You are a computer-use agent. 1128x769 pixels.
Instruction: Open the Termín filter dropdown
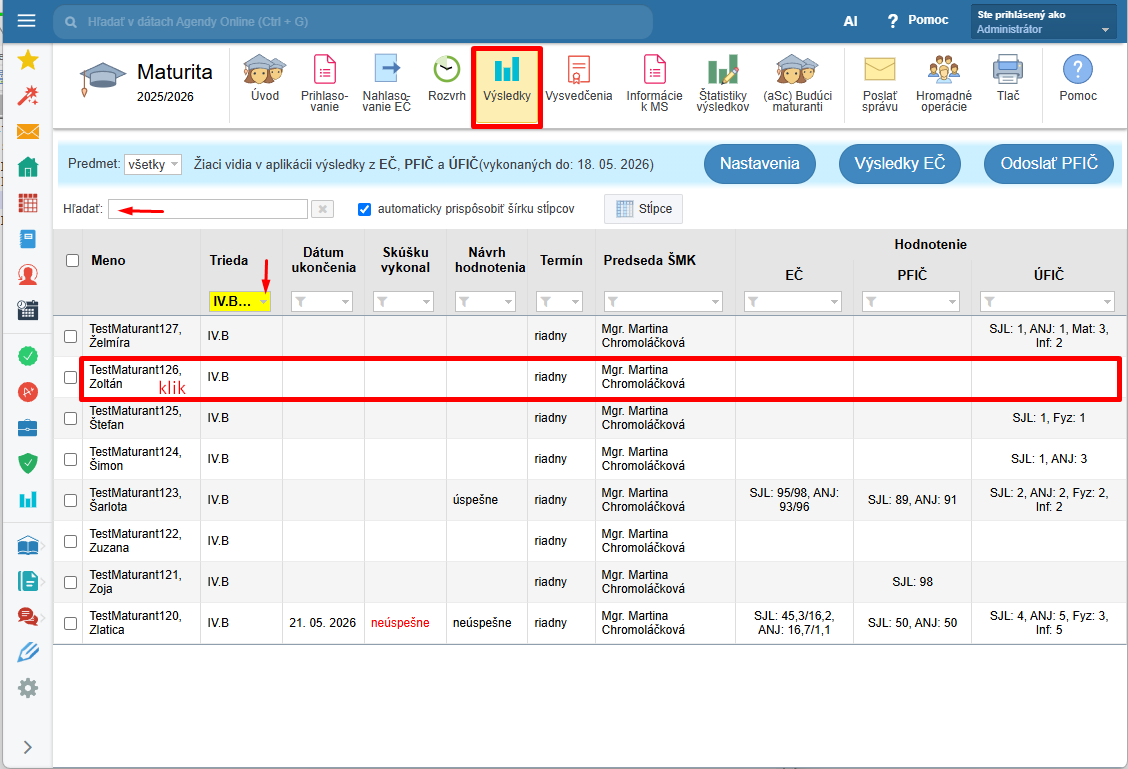[560, 301]
